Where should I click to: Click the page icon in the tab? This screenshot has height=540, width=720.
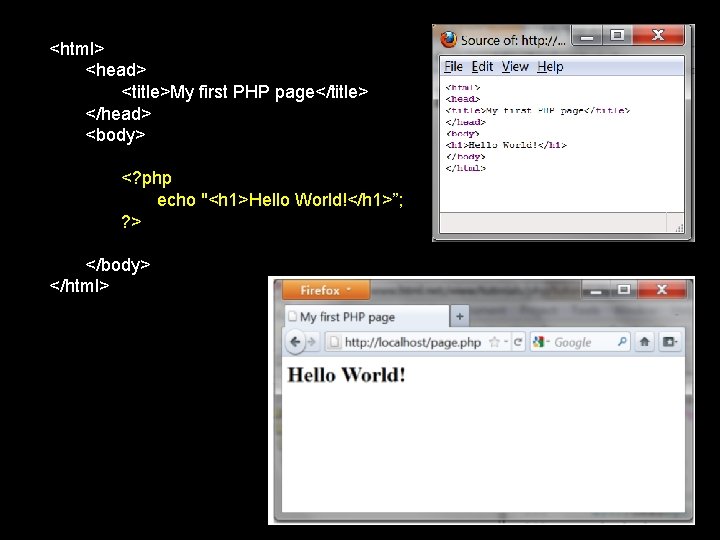point(292,317)
